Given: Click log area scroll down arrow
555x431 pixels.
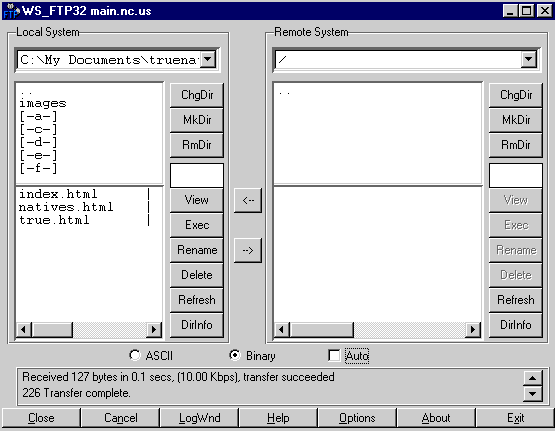Looking at the screenshot, I should (x=532, y=393).
